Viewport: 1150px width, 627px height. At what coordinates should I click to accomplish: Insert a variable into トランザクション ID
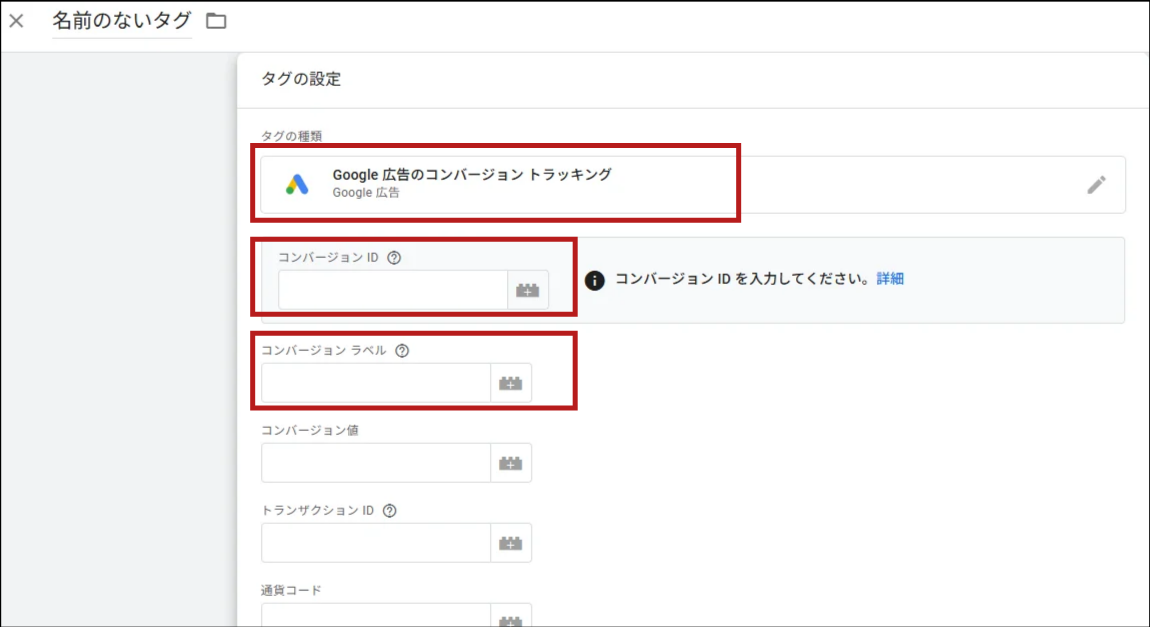(510, 543)
